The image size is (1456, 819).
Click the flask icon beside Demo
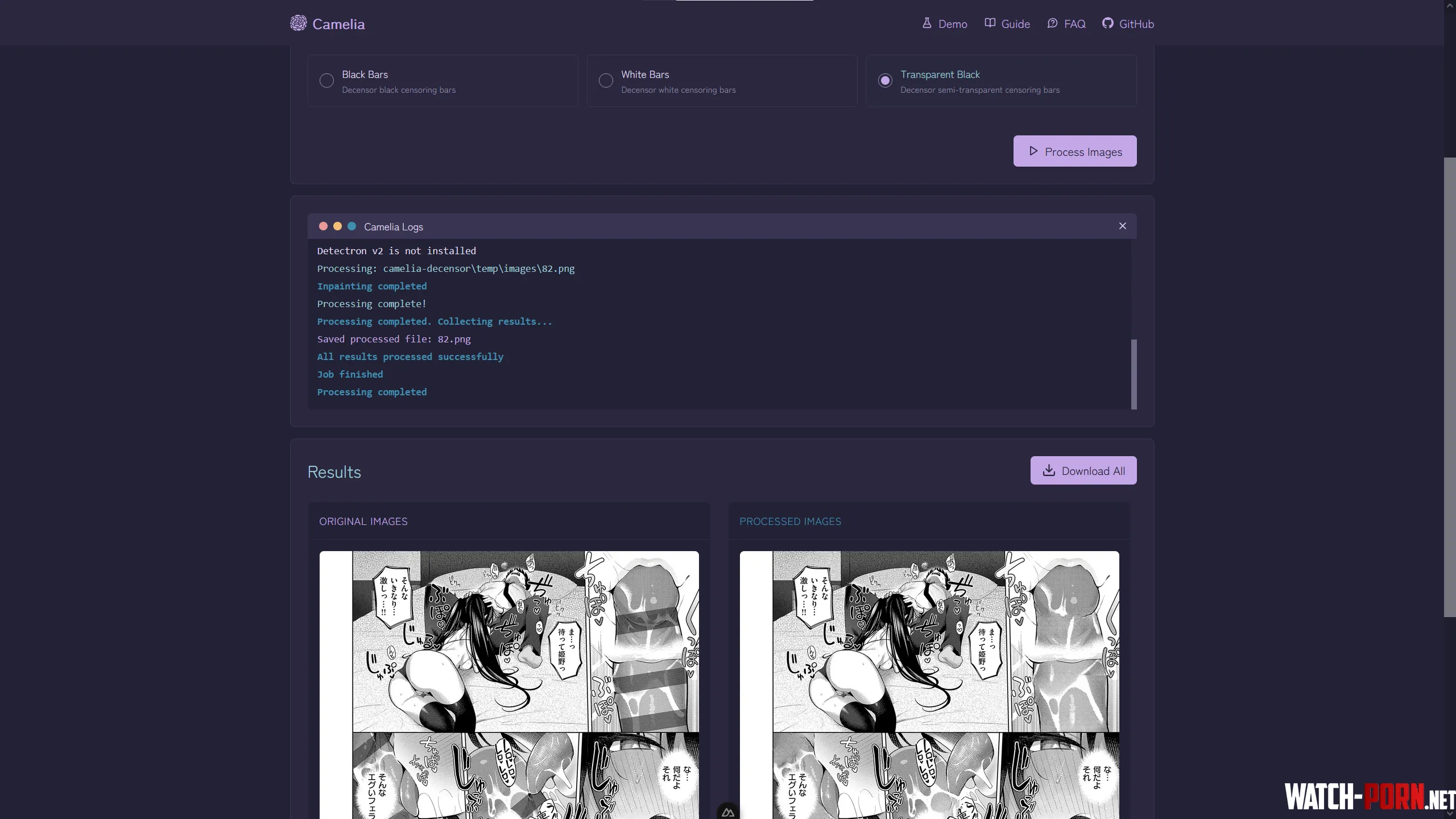point(926,23)
